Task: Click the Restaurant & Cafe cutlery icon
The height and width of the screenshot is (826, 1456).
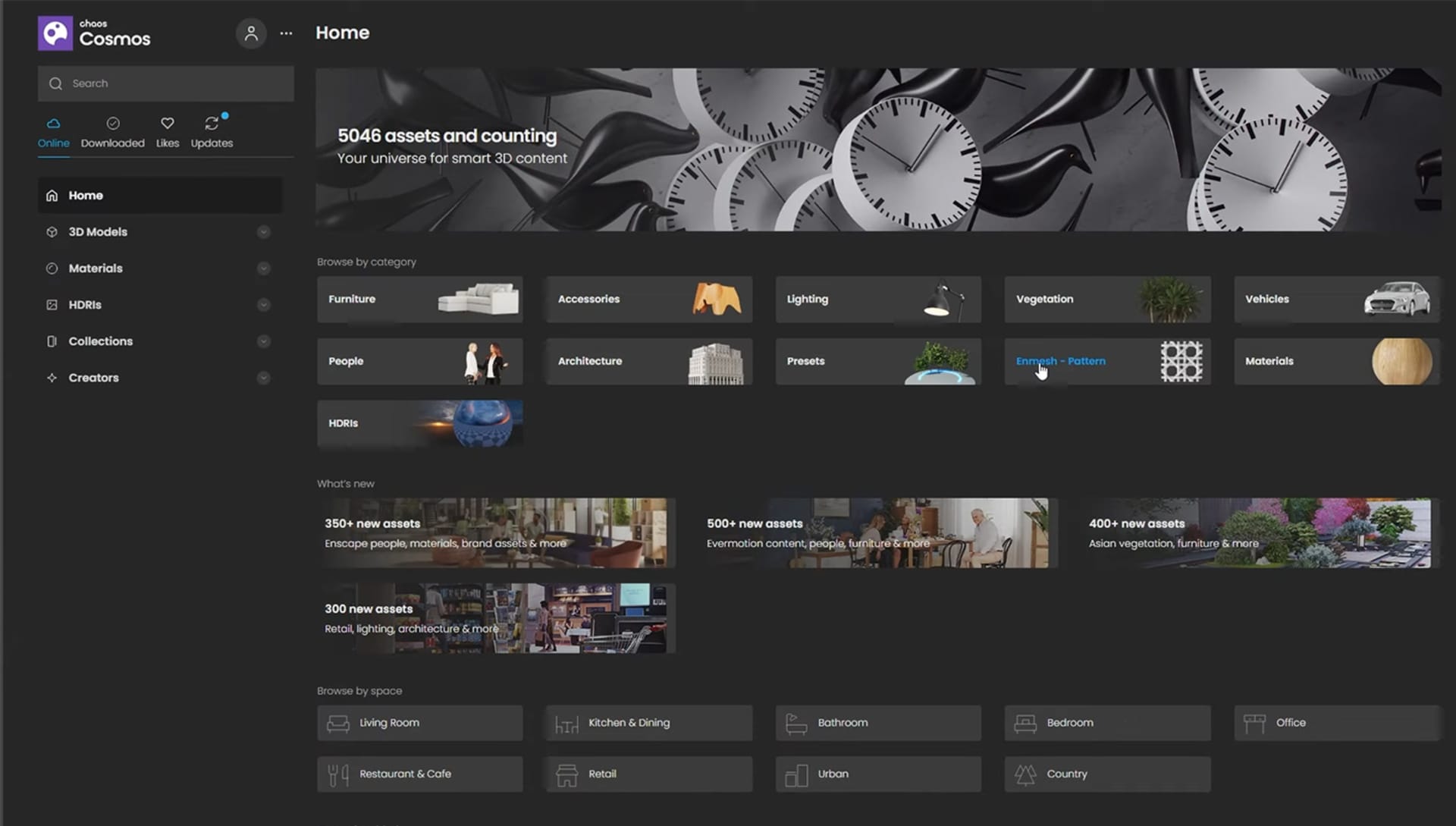Action: coord(338,775)
